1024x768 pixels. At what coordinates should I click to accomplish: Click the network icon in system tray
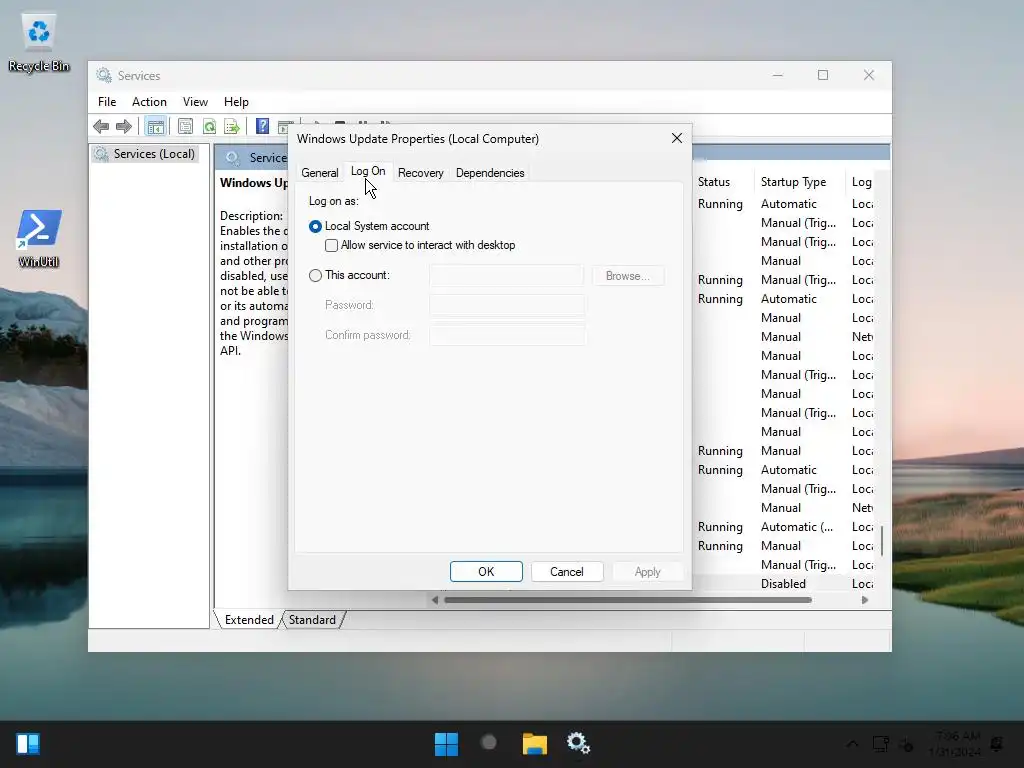coord(880,744)
